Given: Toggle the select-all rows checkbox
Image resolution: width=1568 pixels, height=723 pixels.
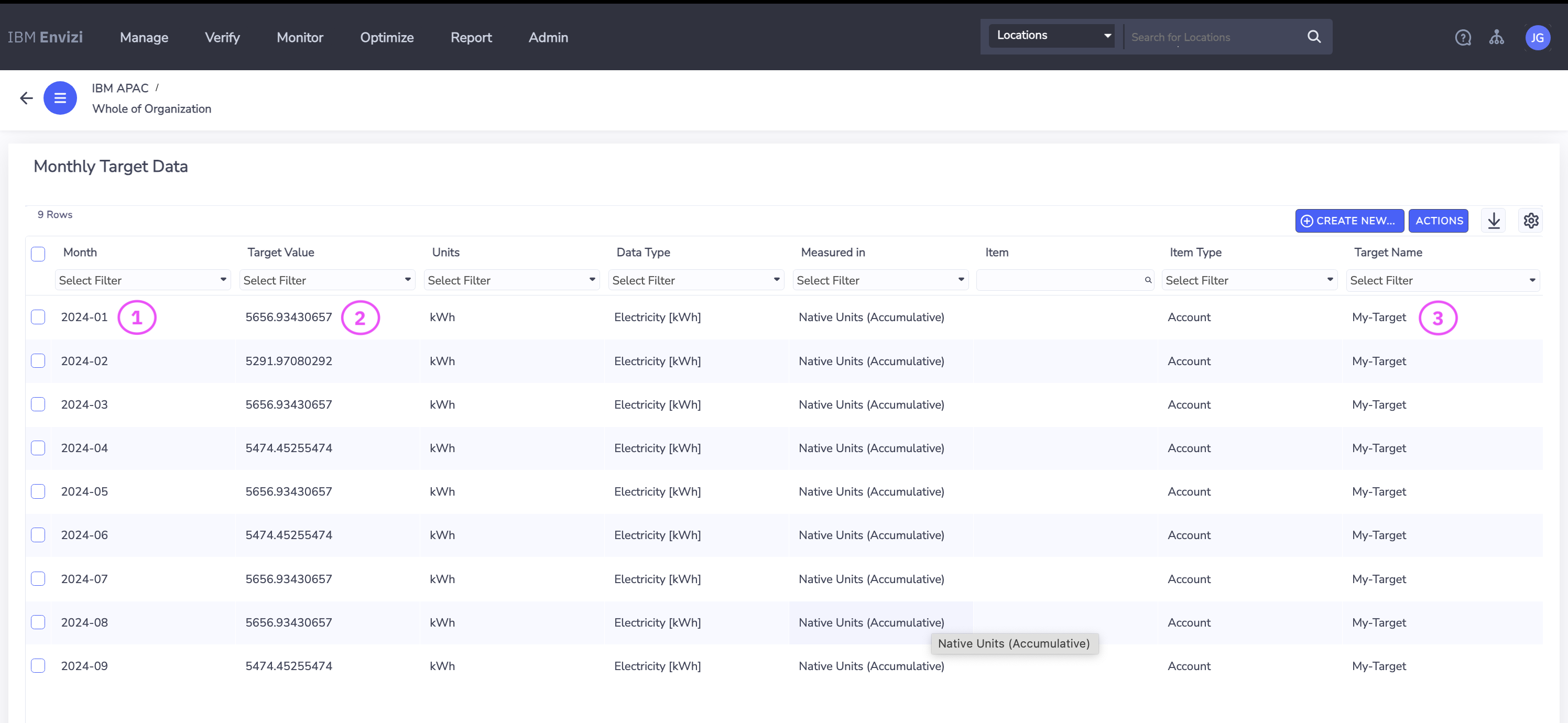Looking at the screenshot, I should 38,253.
